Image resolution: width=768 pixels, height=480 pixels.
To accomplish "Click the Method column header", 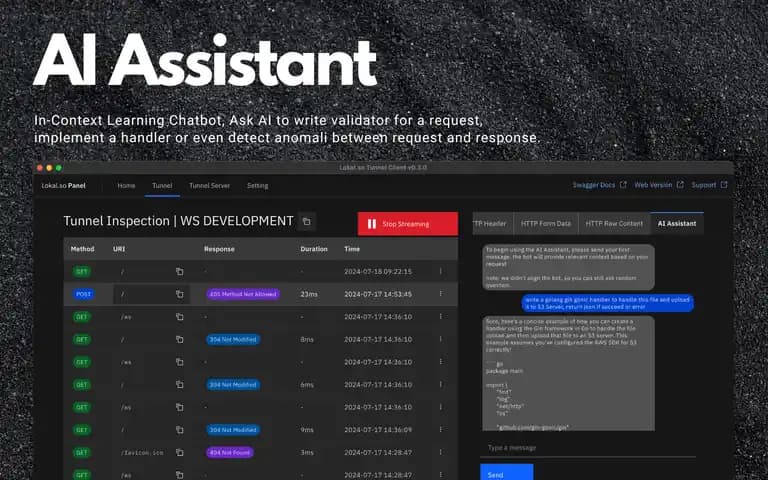I will click(82, 249).
